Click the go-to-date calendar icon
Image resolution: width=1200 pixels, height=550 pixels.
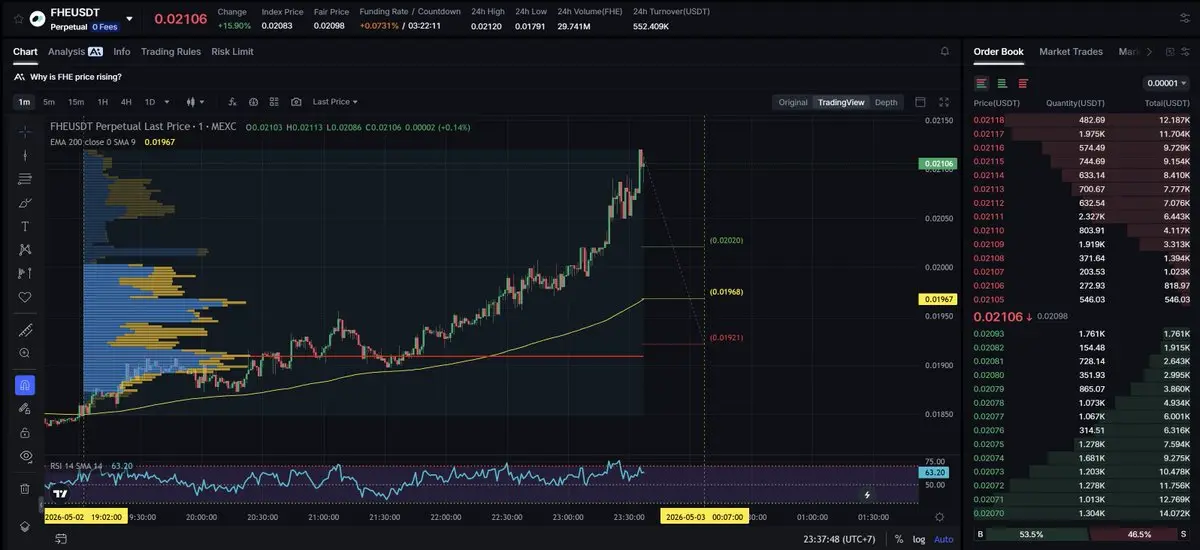[62, 539]
